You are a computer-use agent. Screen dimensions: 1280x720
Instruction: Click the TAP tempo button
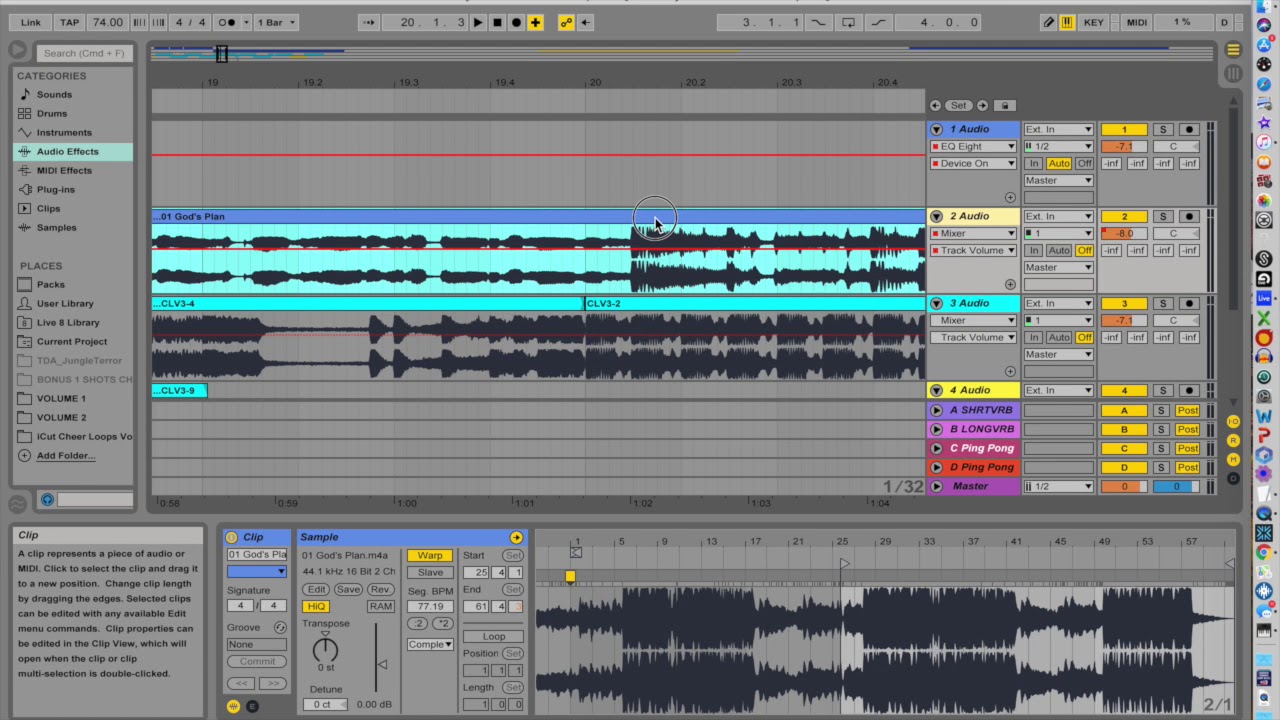[69, 22]
